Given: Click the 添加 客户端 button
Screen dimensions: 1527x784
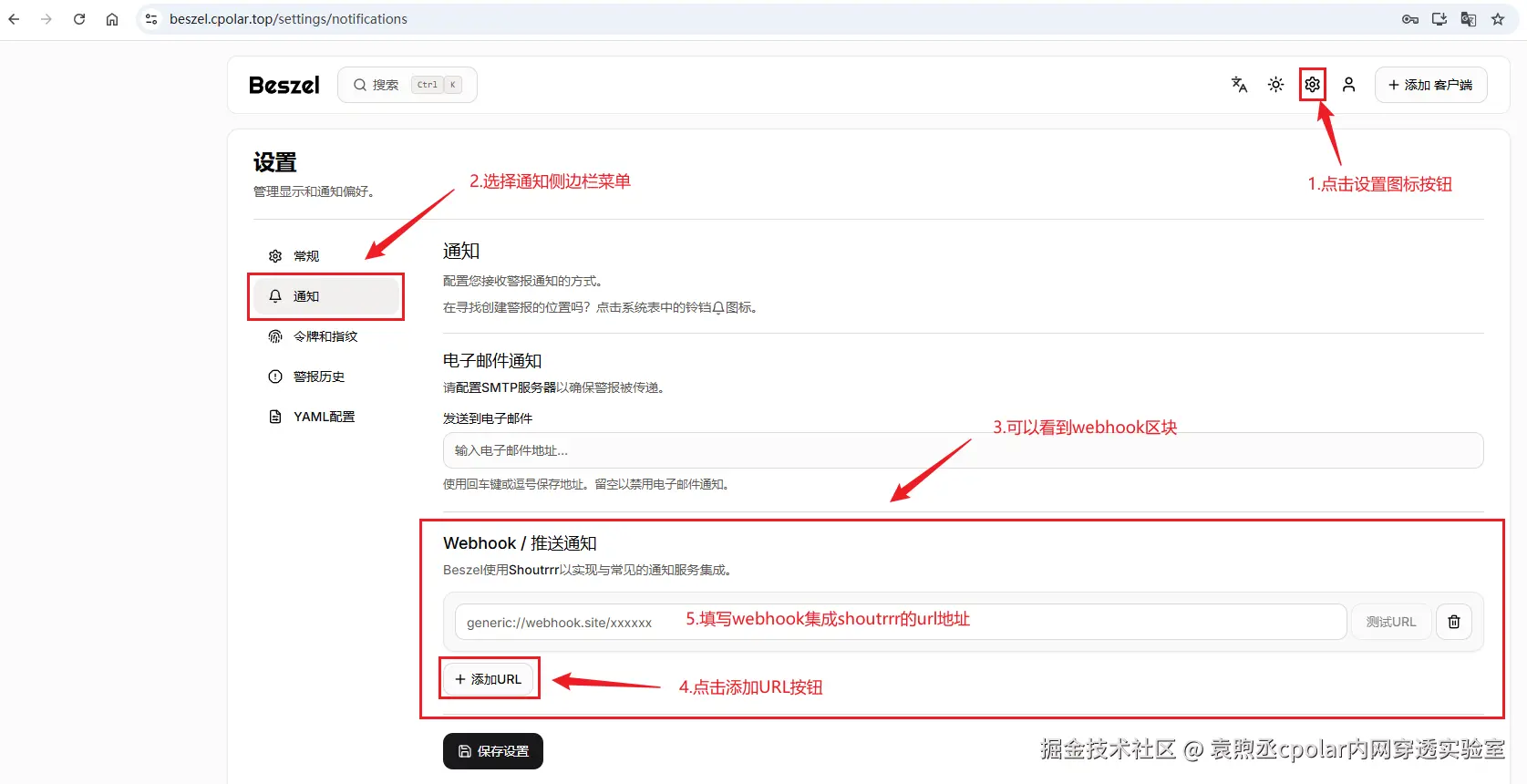Looking at the screenshot, I should coord(1430,85).
